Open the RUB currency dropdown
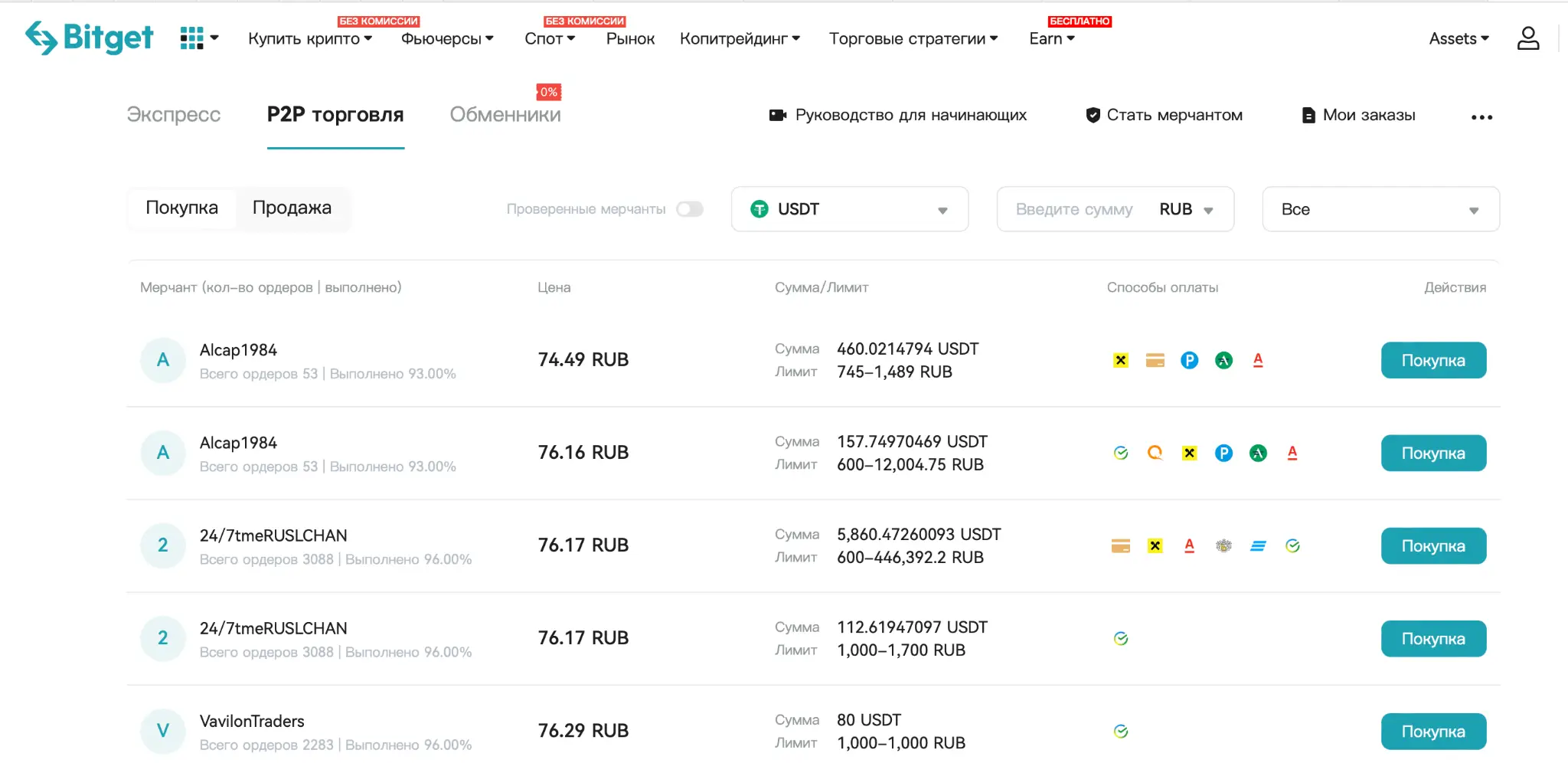1568x776 pixels. pos(1186,209)
